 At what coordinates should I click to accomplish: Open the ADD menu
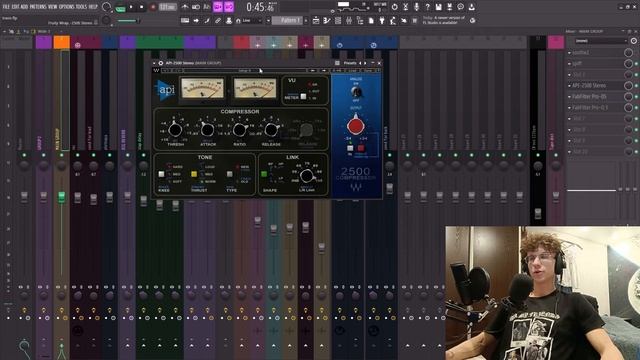click(24, 7)
